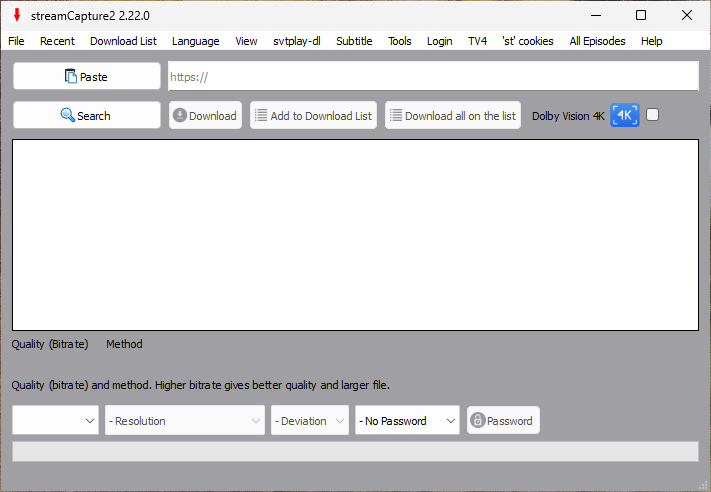This screenshot has width=711, height=492.
Task: Click the Download button
Action: [x=205, y=115]
